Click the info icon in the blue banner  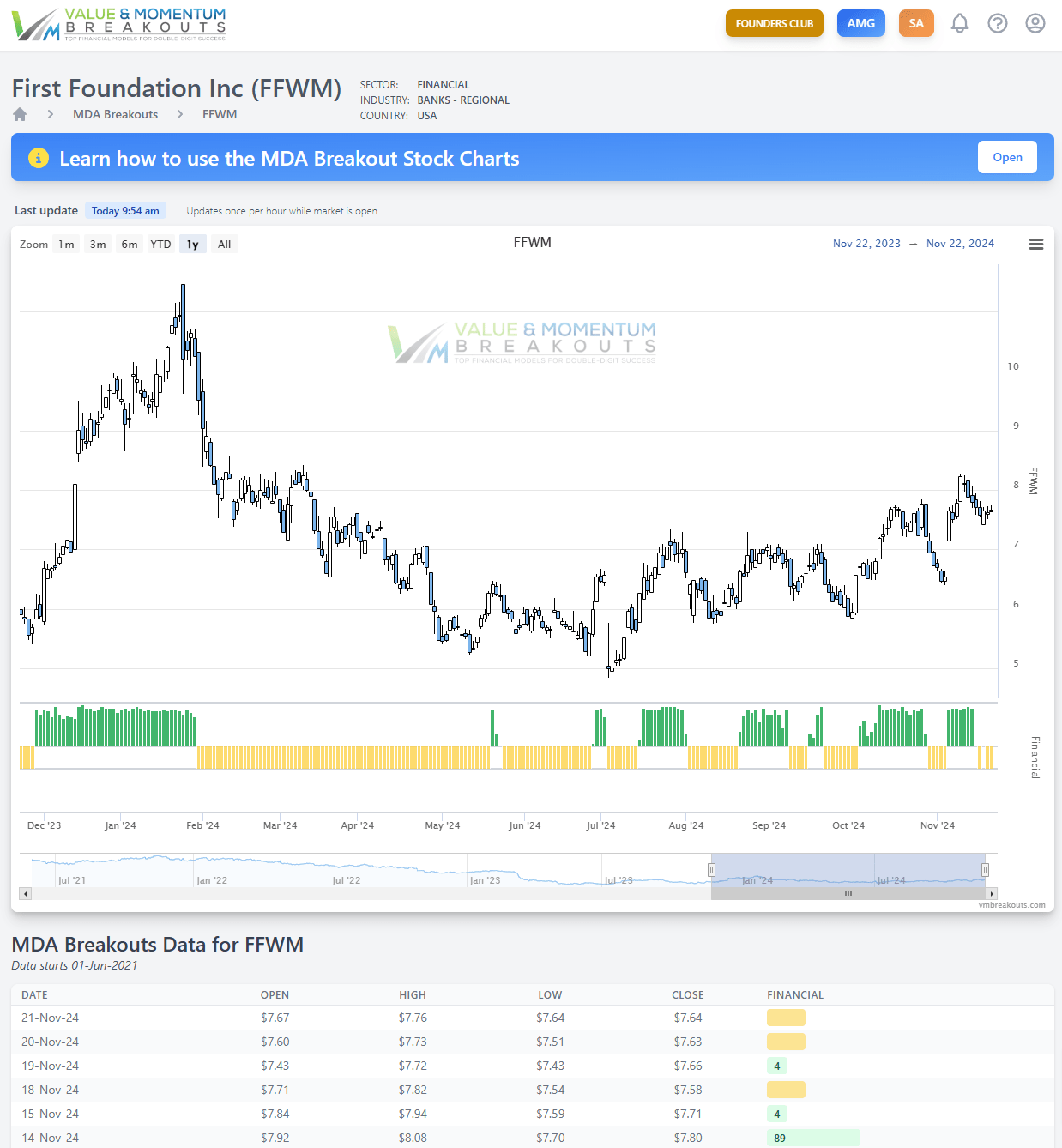pos(38,158)
